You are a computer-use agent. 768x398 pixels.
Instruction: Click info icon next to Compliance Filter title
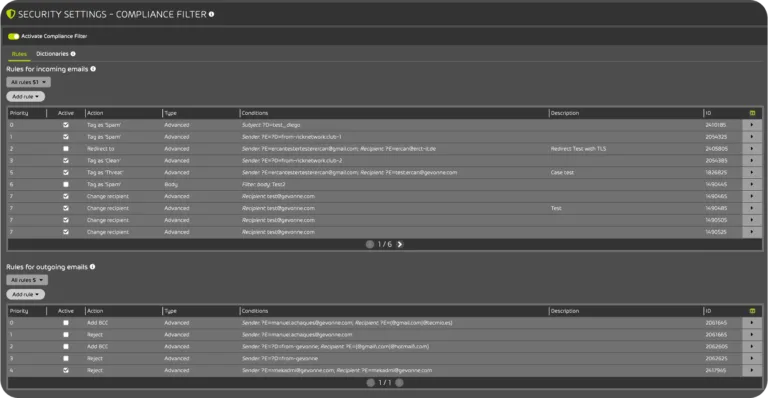pyautogui.click(x=212, y=14)
